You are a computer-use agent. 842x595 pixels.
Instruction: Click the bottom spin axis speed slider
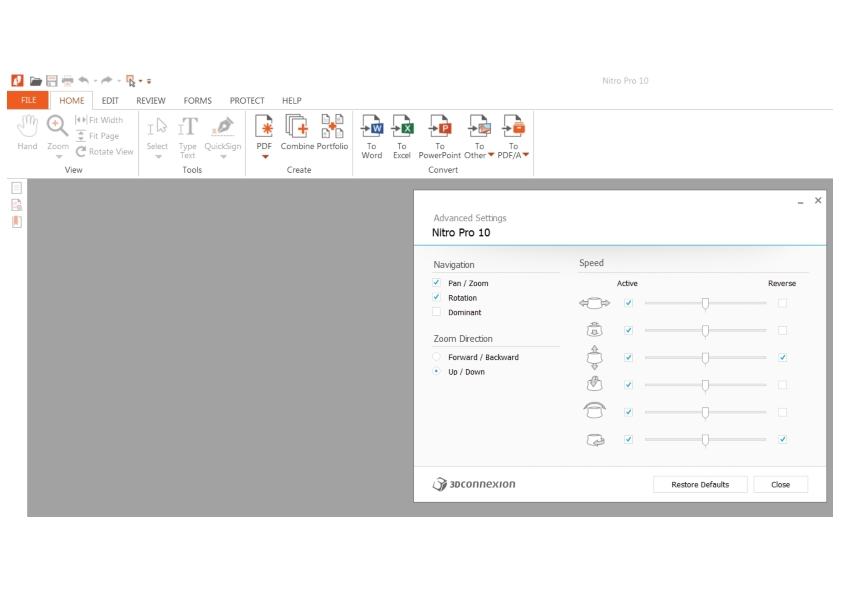(x=705, y=440)
